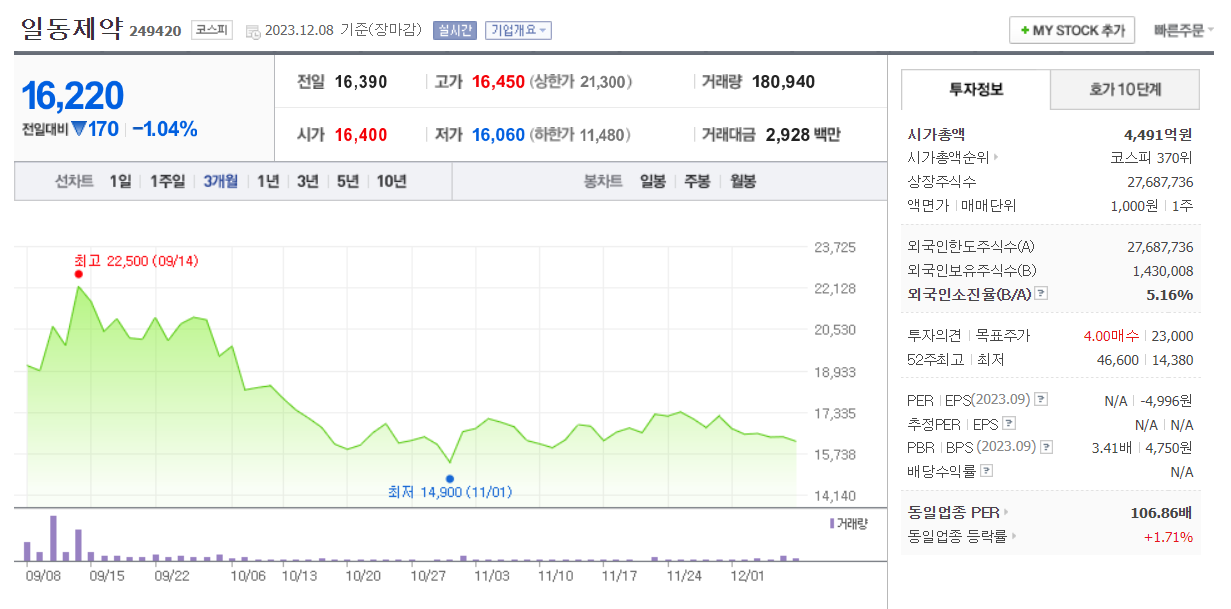The height and width of the screenshot is (609, 1231).
Task: Click the -1.04% change value
Action: pos(165,129)
